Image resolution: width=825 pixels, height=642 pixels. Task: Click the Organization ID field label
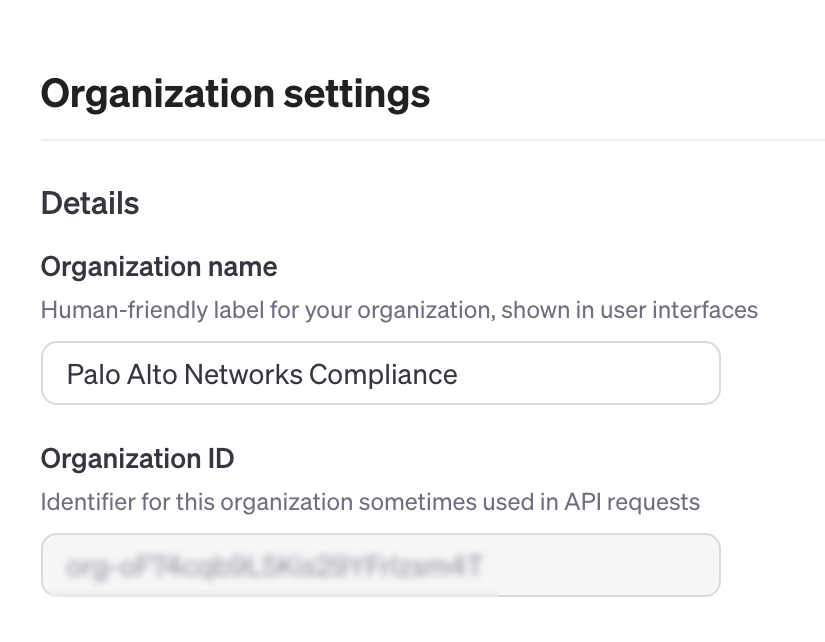(x=137, y=458)
